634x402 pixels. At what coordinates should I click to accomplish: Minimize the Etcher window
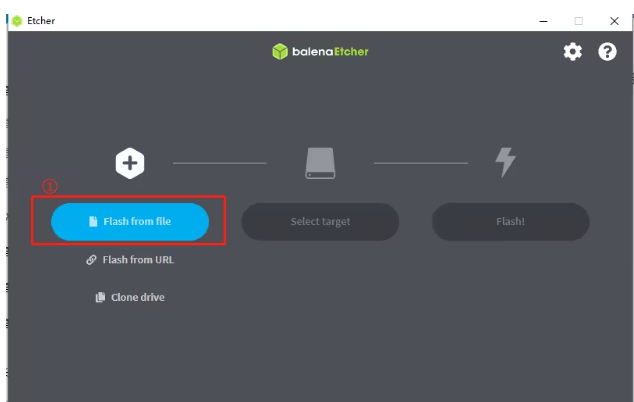543,21
